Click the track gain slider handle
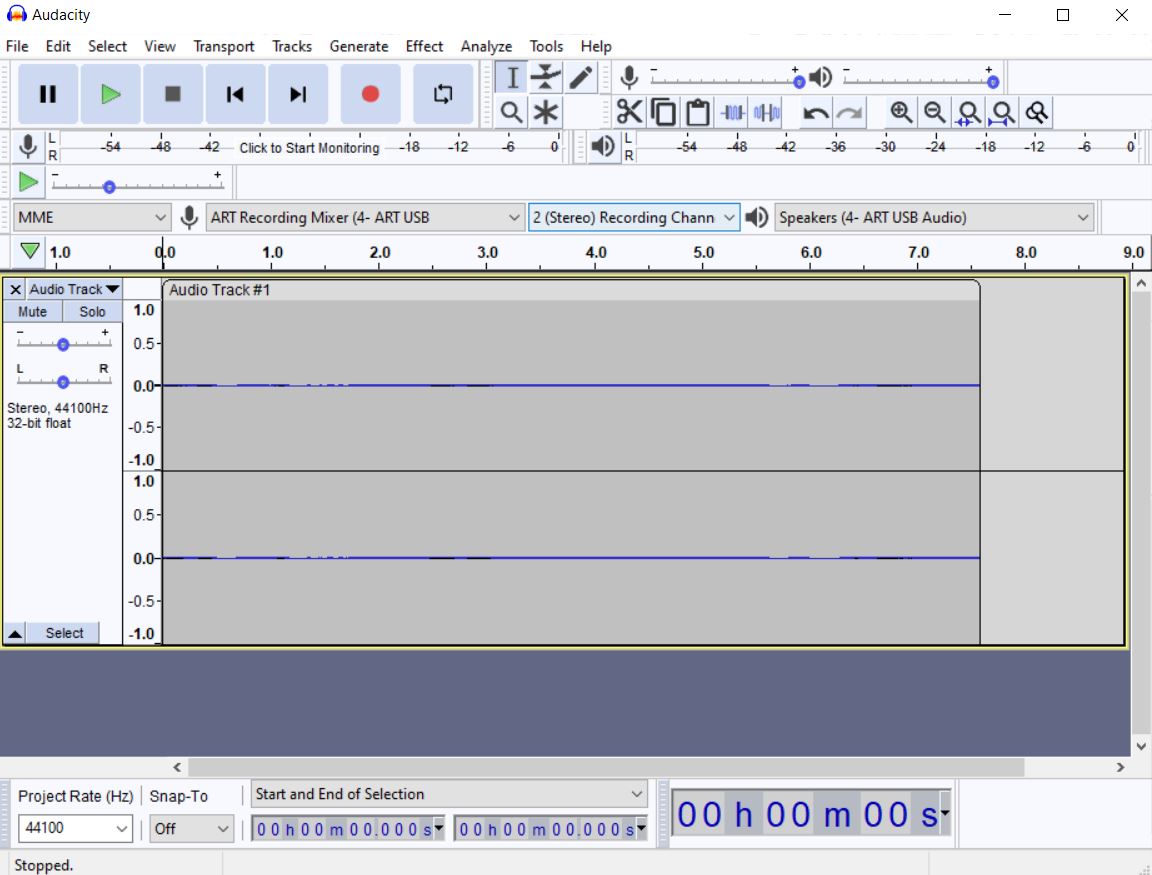The width and height of the screenshot is (1152, 875). tap(63, 344)
